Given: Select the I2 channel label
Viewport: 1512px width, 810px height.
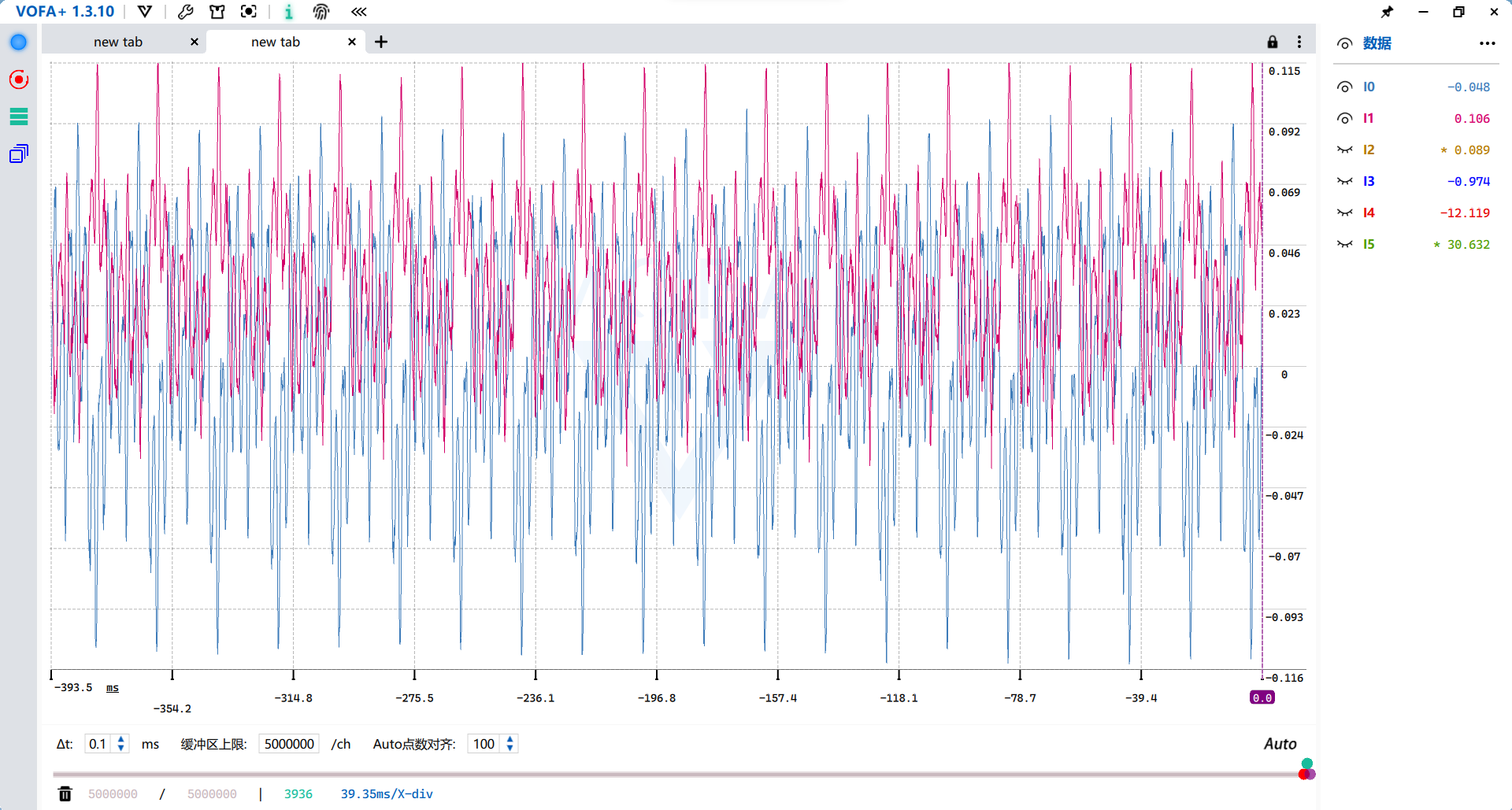Looking at the screenshot, I should 1369,150.
